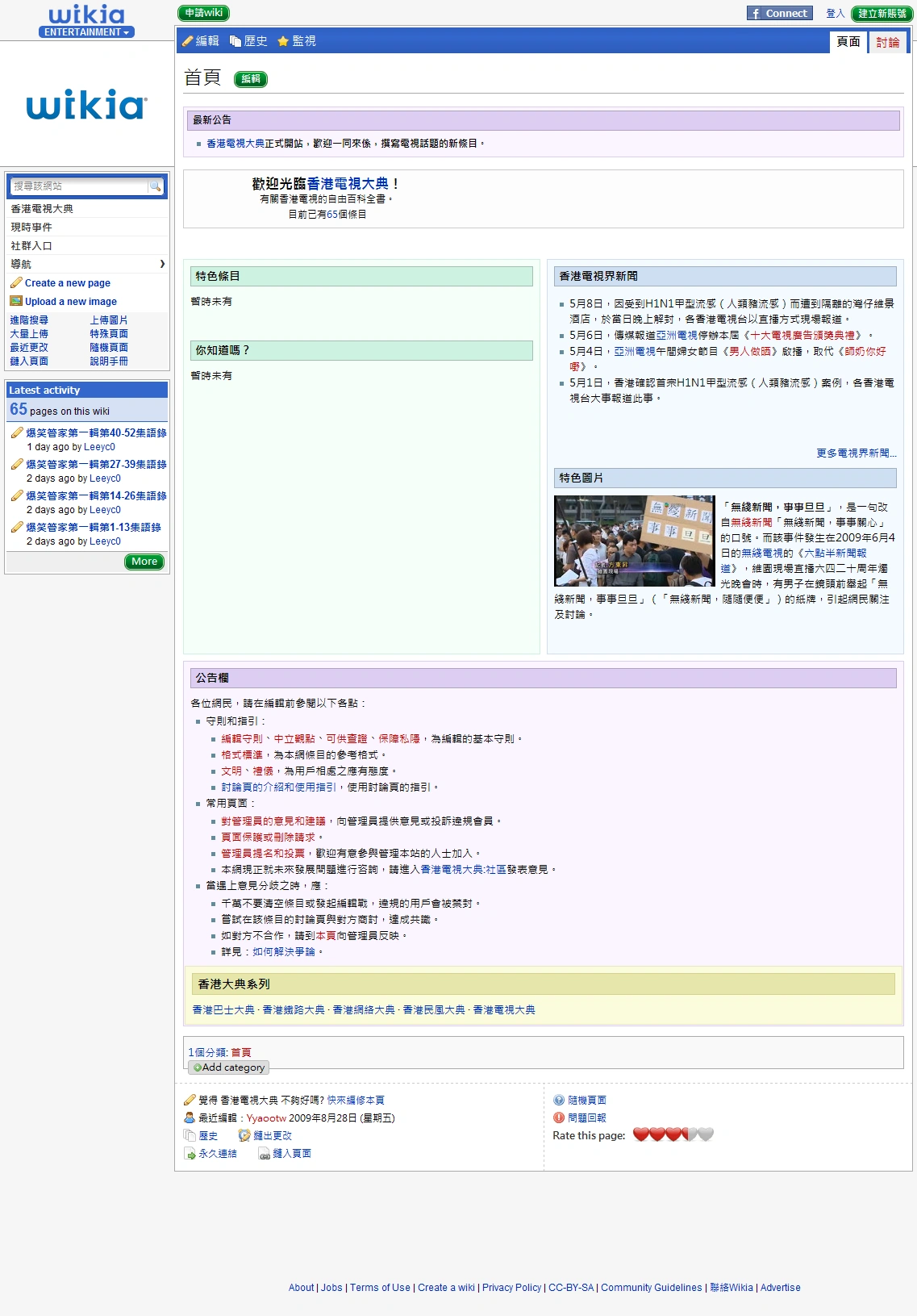This screenshot has width=917, height=1316.
Task: Open the 更多電視界新聞 more news link
Action: pos(856,453)
